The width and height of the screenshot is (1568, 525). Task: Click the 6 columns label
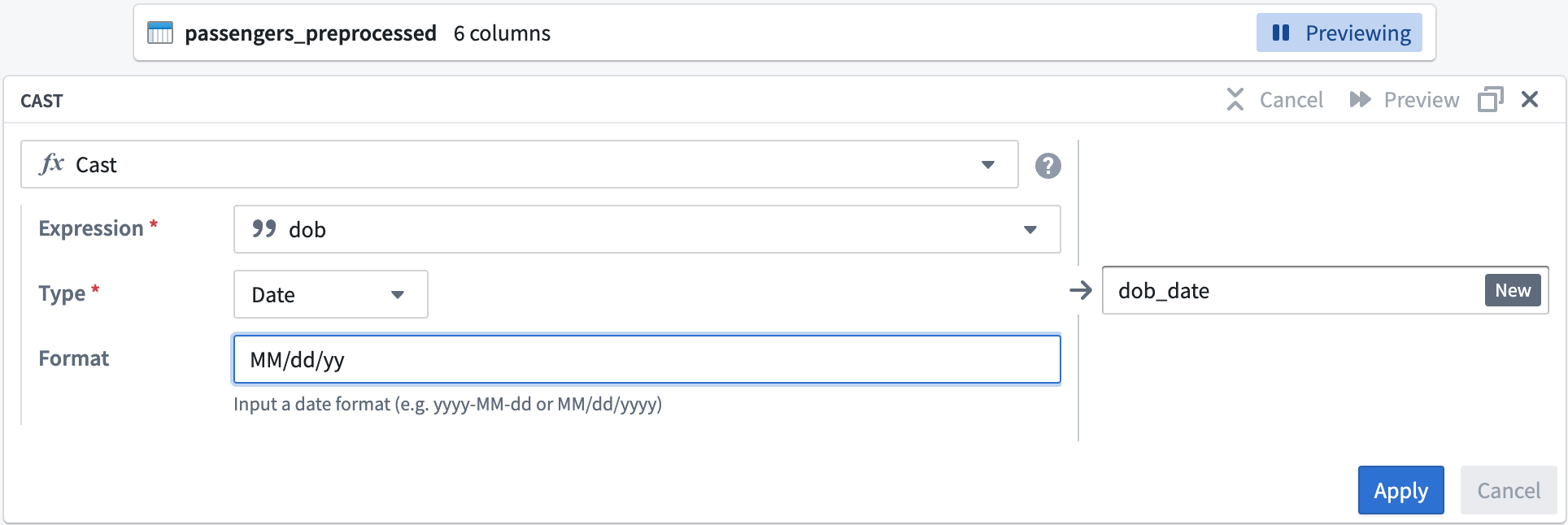click(x=502, y=33)
